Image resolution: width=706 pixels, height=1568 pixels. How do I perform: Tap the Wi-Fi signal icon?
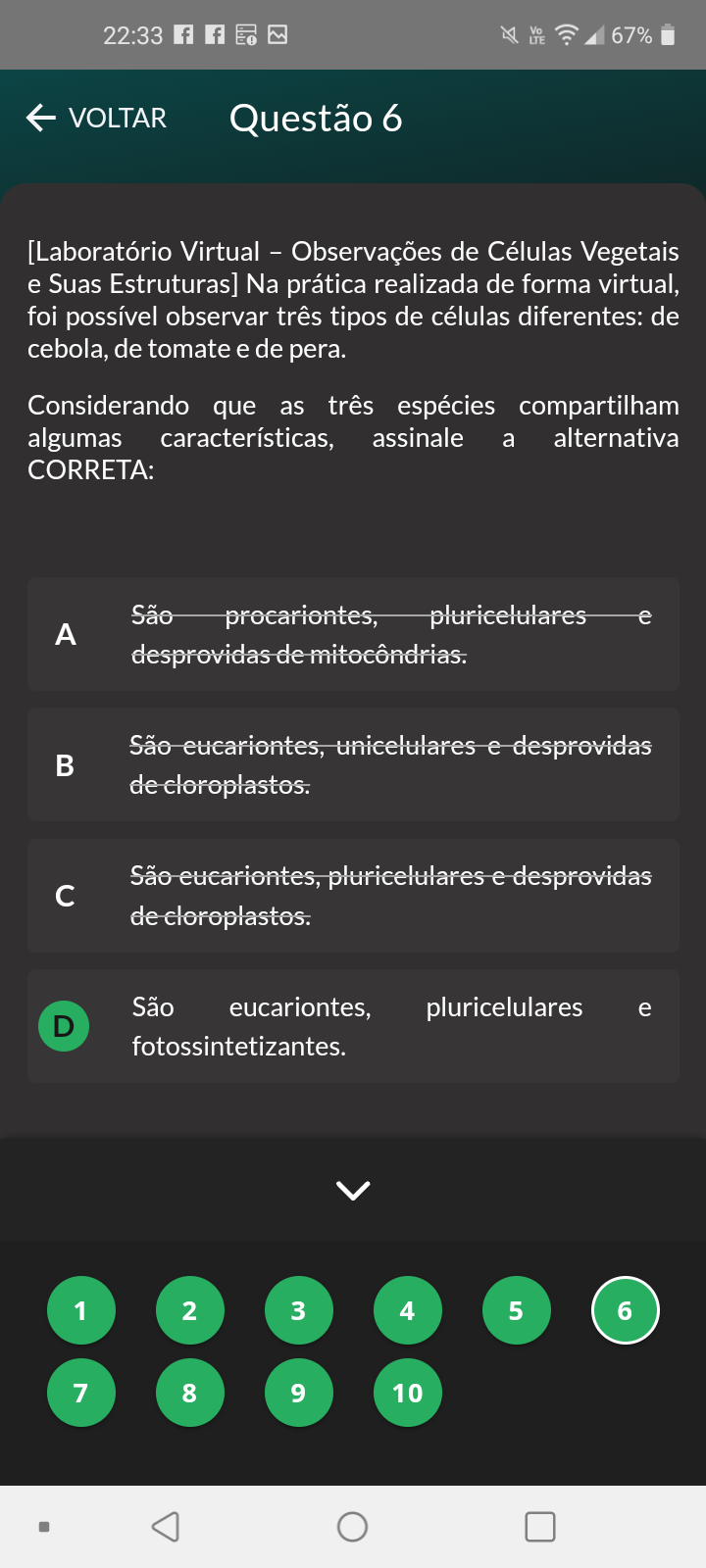pyautogui.click(x=566, y=35)
